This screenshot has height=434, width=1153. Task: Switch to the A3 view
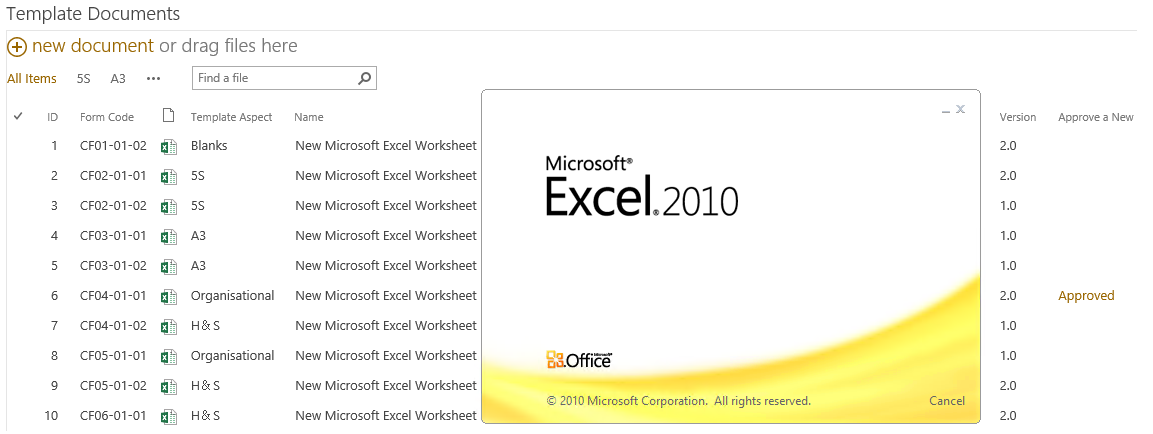coord(118,78)
